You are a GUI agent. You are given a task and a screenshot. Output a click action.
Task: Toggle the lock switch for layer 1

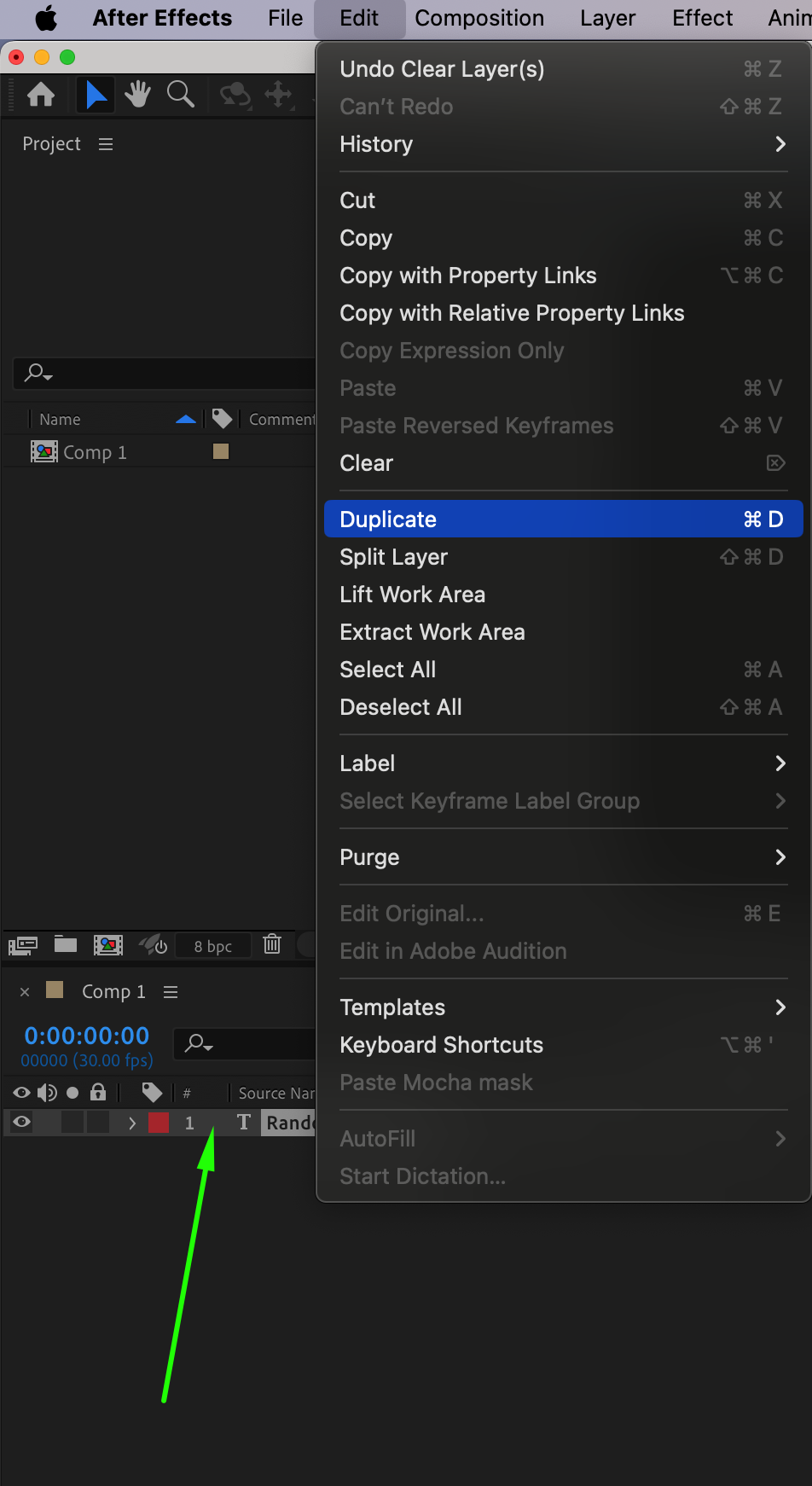click(x=98, y=1123)
